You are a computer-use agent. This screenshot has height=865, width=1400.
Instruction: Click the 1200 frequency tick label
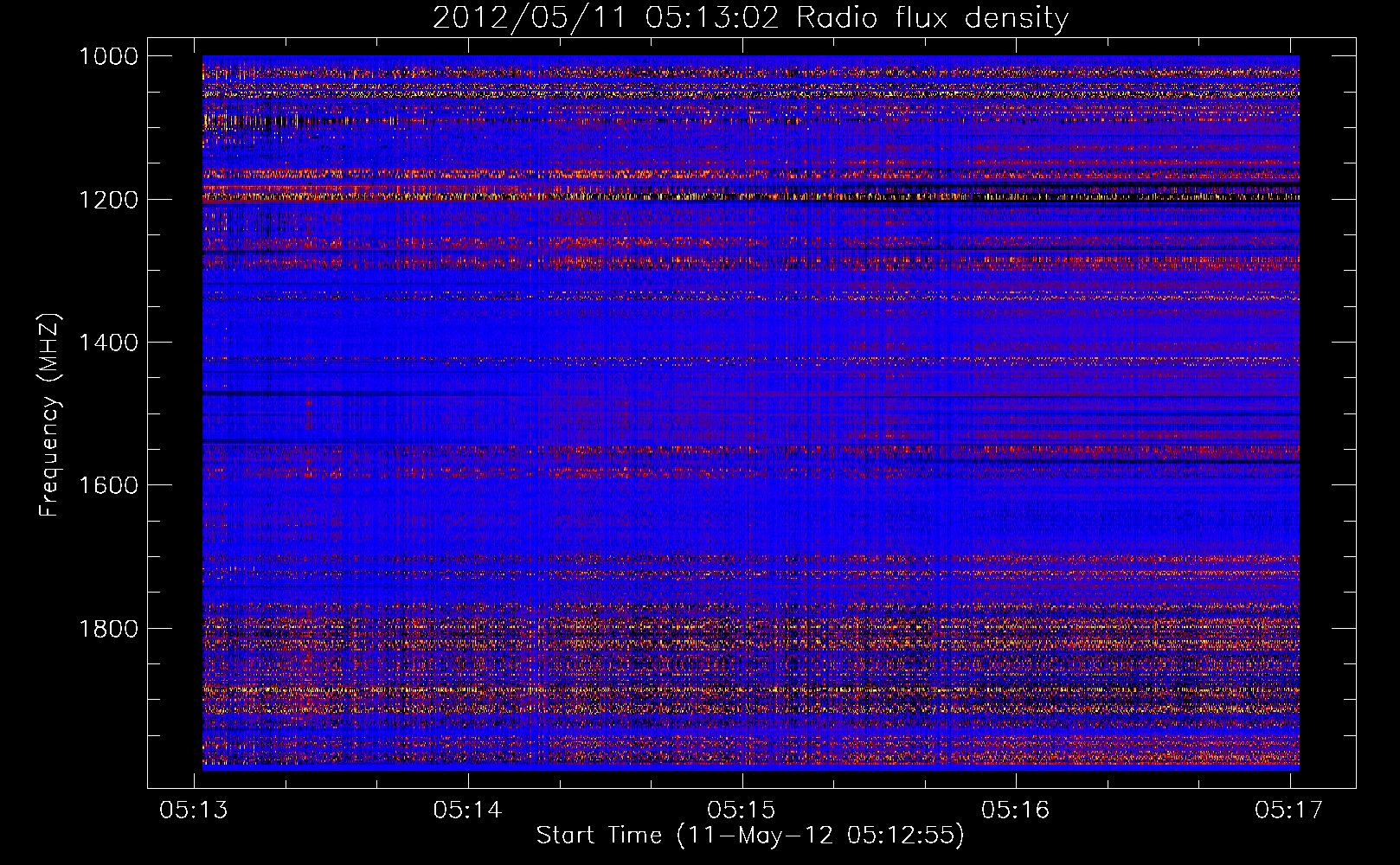pyautogui.click(x=108, y=200)
